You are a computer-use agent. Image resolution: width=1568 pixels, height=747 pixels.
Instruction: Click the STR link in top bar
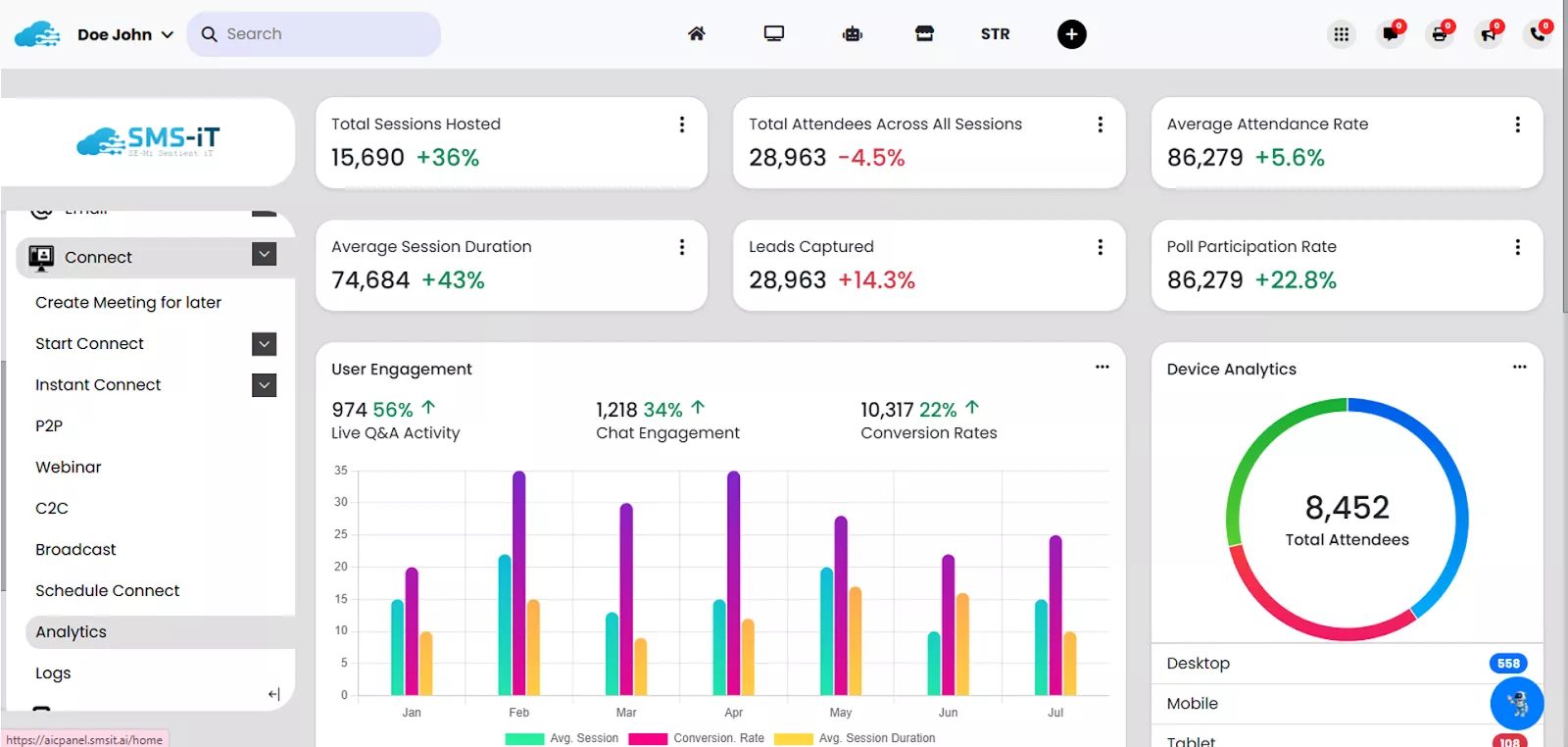[x=995, y=34]
